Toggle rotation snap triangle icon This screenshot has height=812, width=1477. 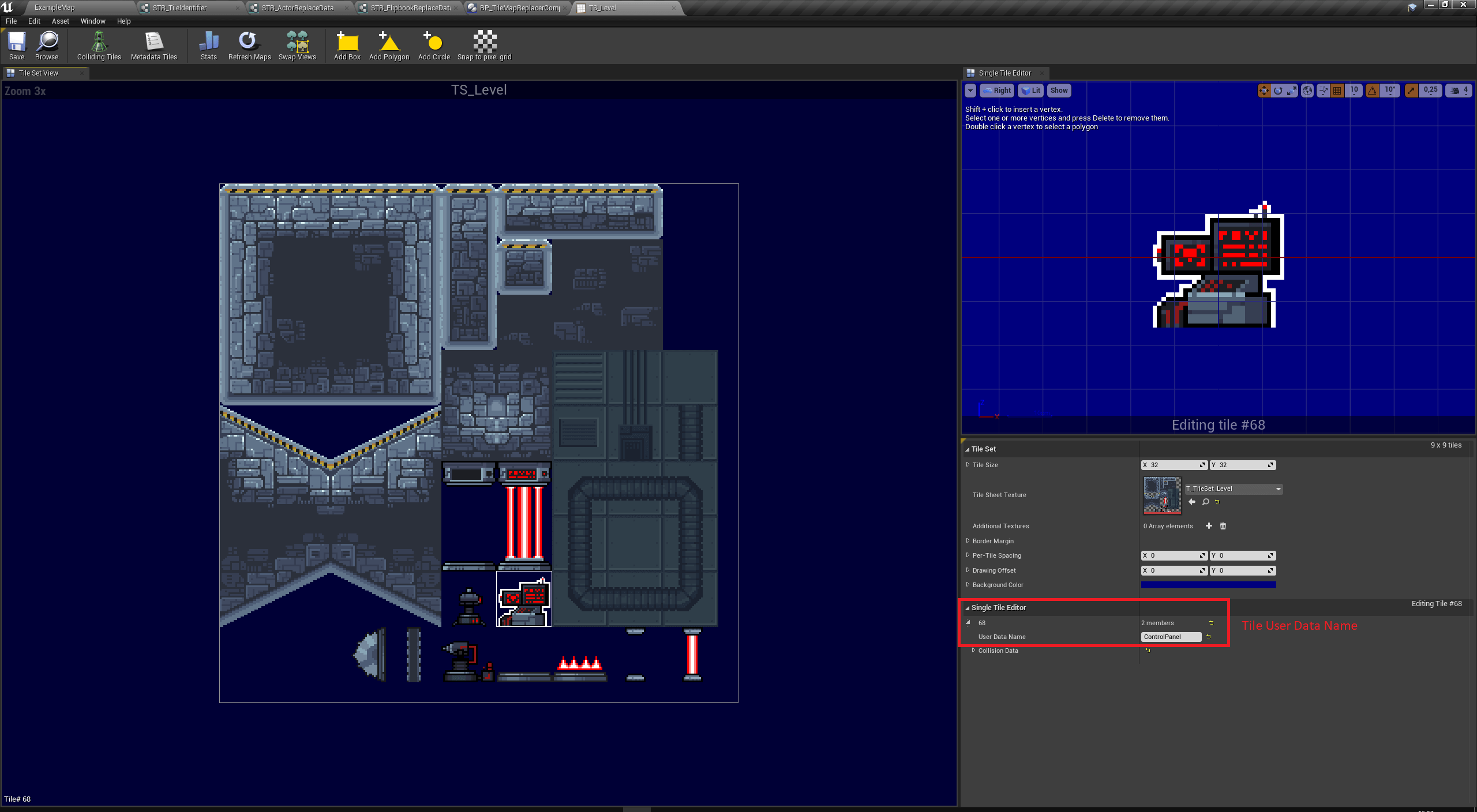click(x=1372, y=91)
